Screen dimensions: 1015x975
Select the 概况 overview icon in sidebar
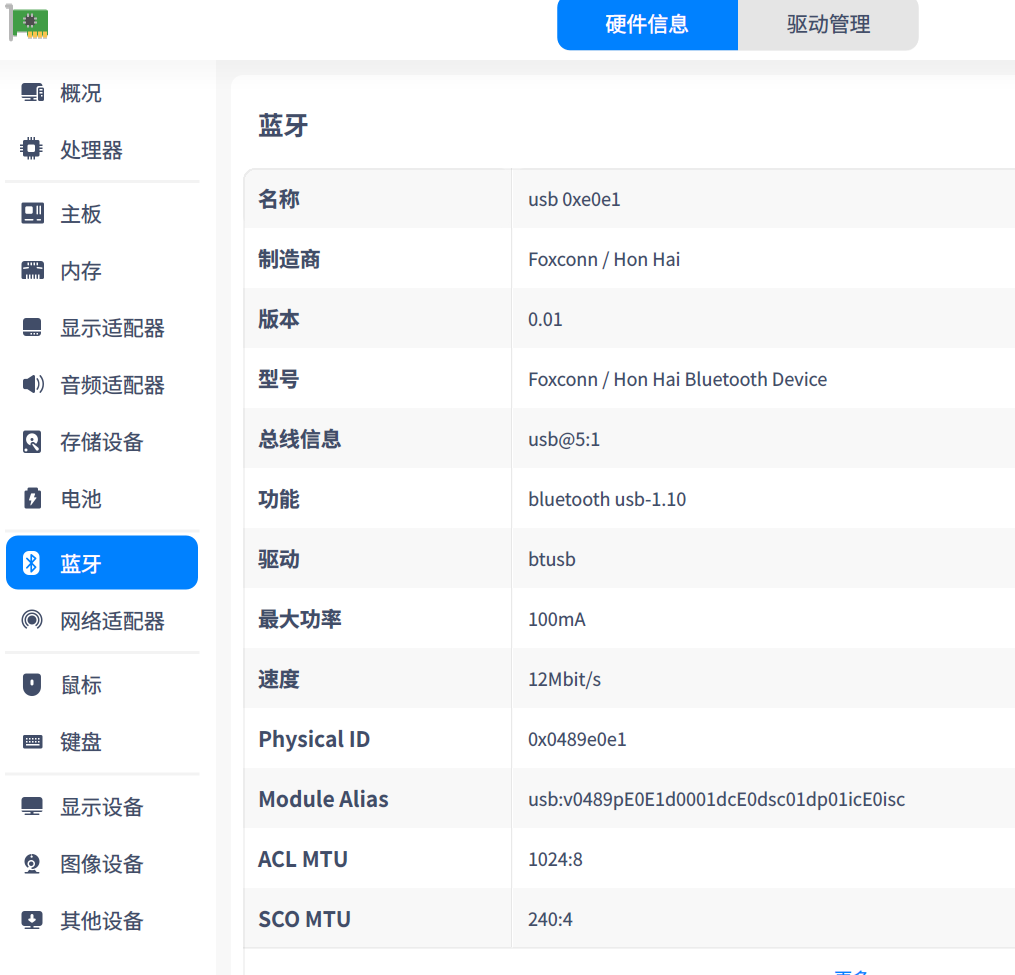(32, 93)
